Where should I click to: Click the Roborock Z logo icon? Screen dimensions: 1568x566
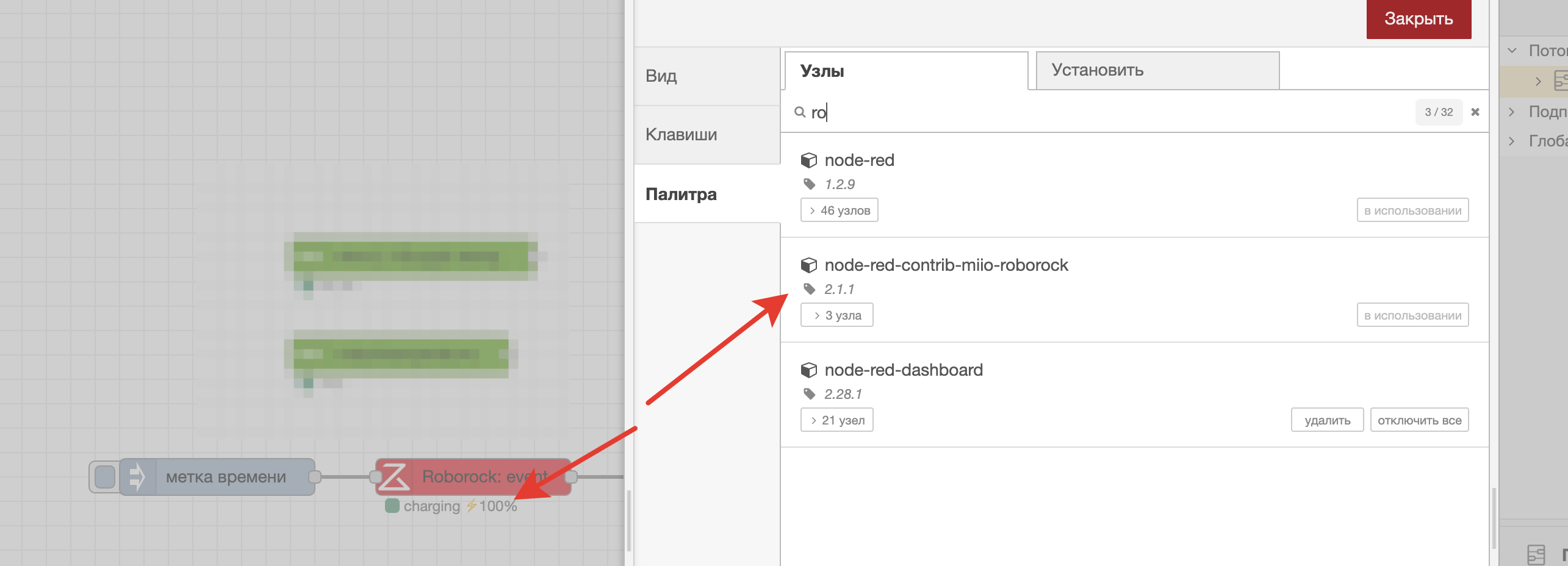pyautogui.click(x=394, y=477)
